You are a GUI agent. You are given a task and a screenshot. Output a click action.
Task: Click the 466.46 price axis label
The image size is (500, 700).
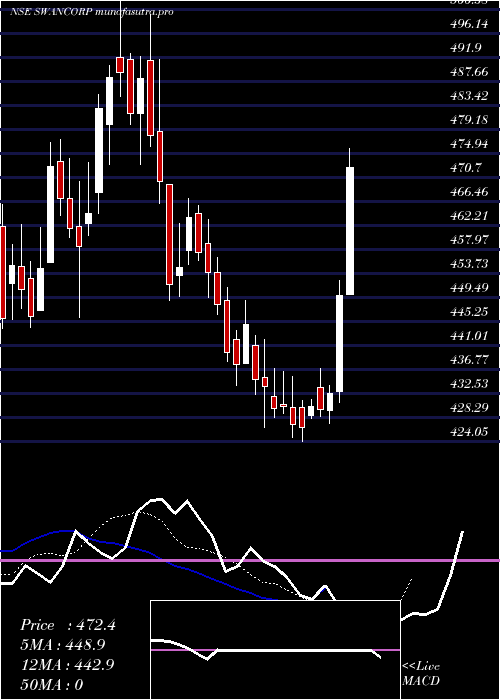point(469,192)
